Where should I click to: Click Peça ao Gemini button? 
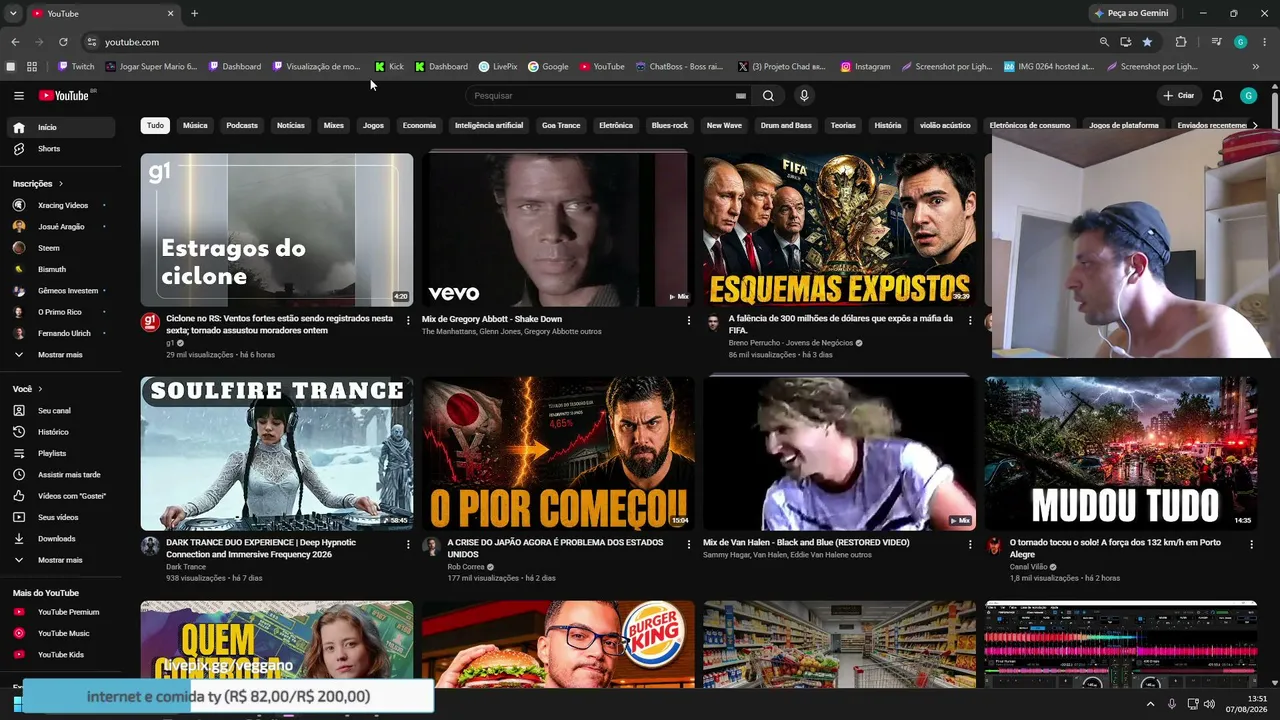point(1132,14)
